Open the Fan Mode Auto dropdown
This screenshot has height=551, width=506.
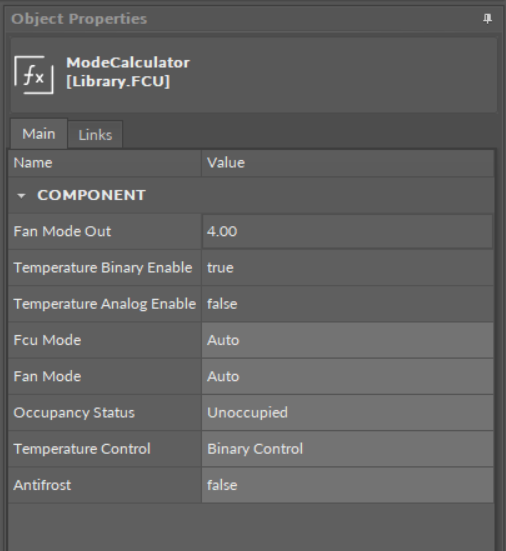pos(348,376)
